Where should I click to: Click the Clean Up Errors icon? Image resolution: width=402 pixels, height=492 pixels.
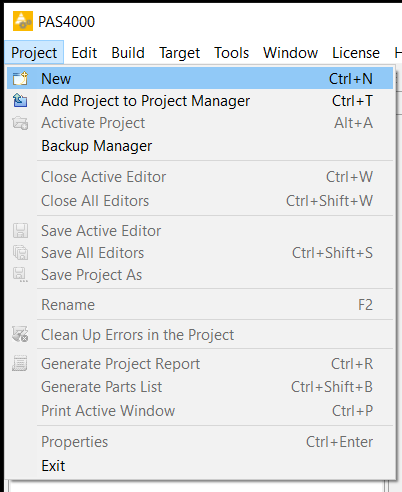[x=20, y=334]
